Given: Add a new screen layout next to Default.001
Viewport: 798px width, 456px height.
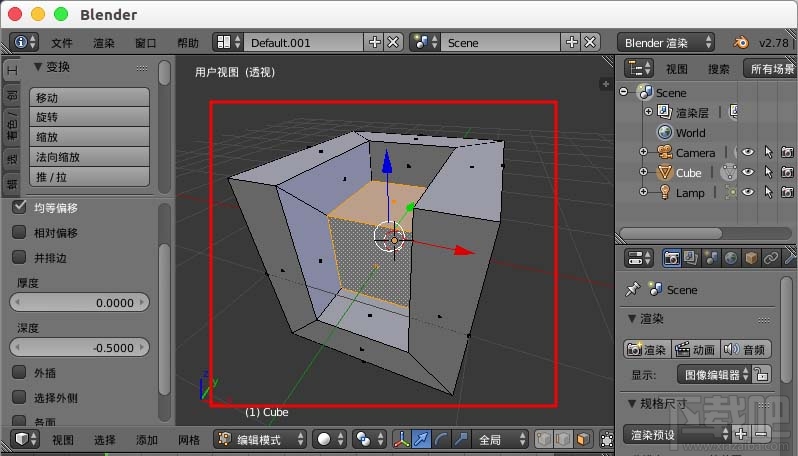Looking at the screenshot, I should [374, 42].
